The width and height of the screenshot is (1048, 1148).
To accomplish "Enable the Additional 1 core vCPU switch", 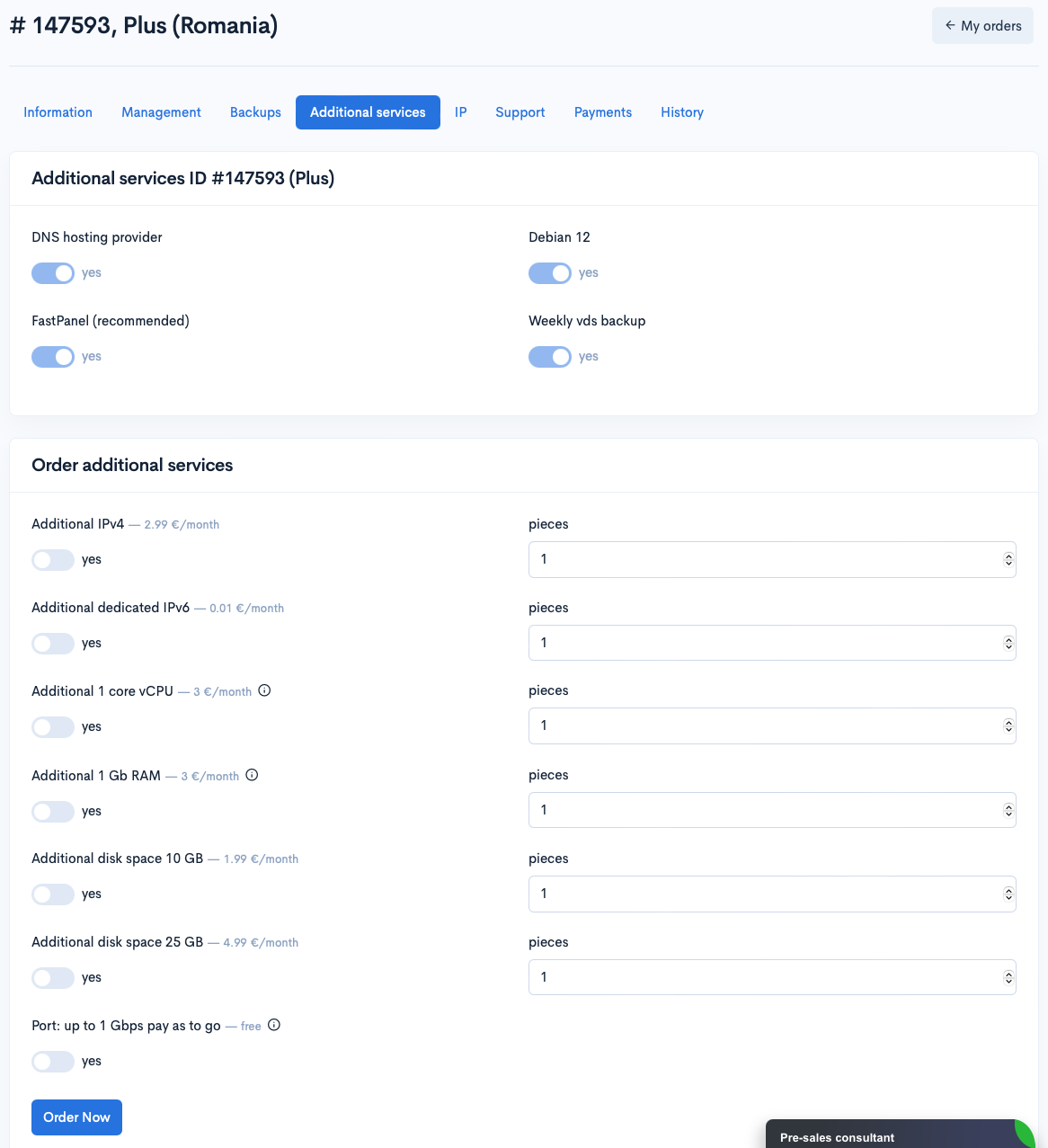I will [x=53, y=727].
